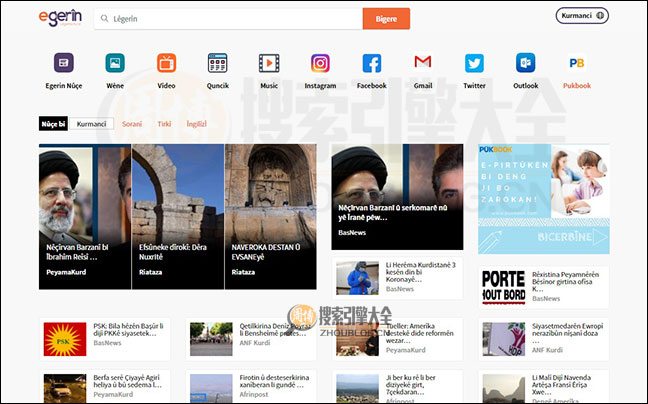This screenshot has width=648, height=404.
Task: Open the Outlook shortcut icon
Action: 525,64
